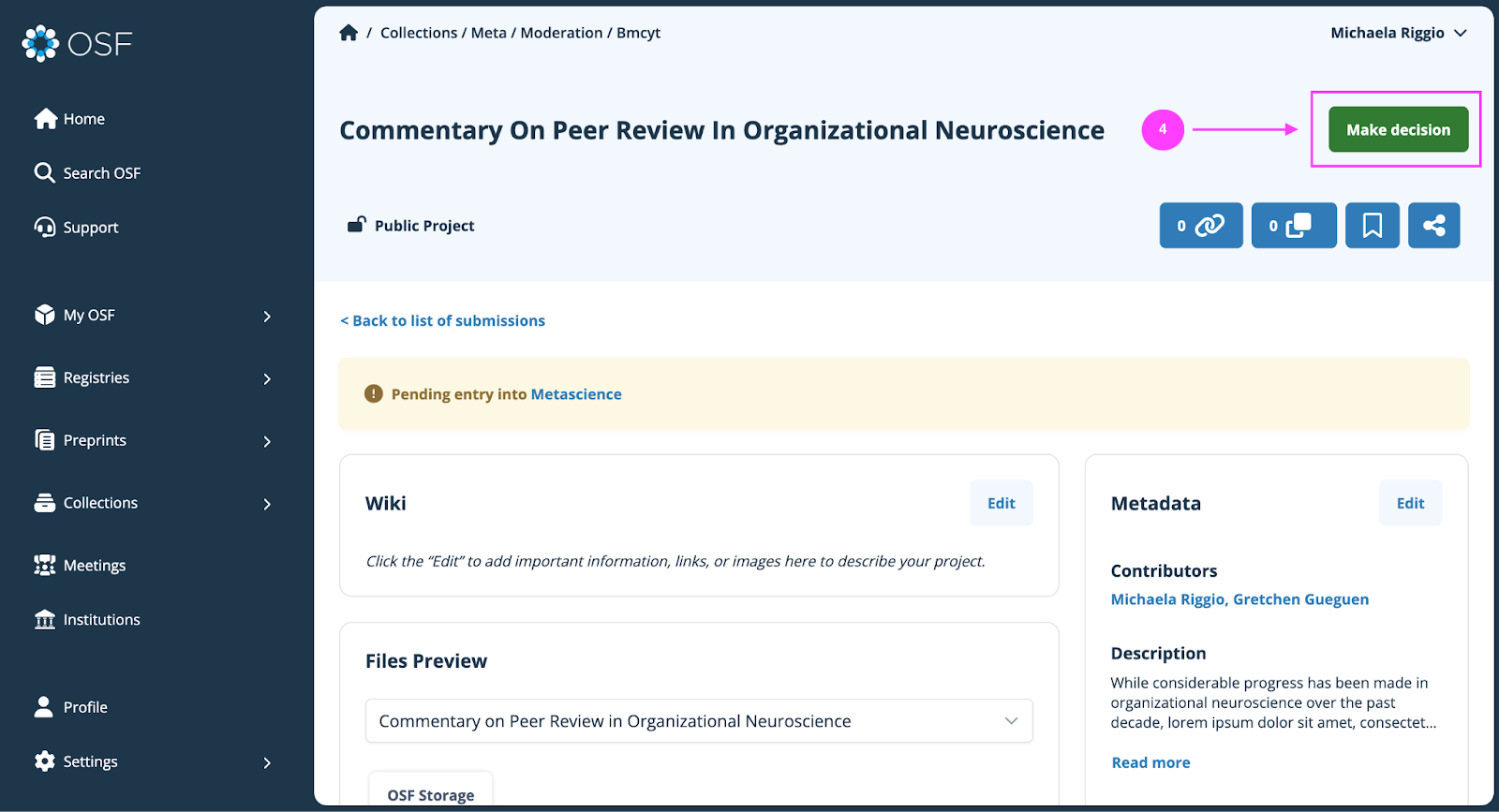Screen dimensions: 1499x812
Task: Click the breadcrumb home icon
Action: click(349, 33)
